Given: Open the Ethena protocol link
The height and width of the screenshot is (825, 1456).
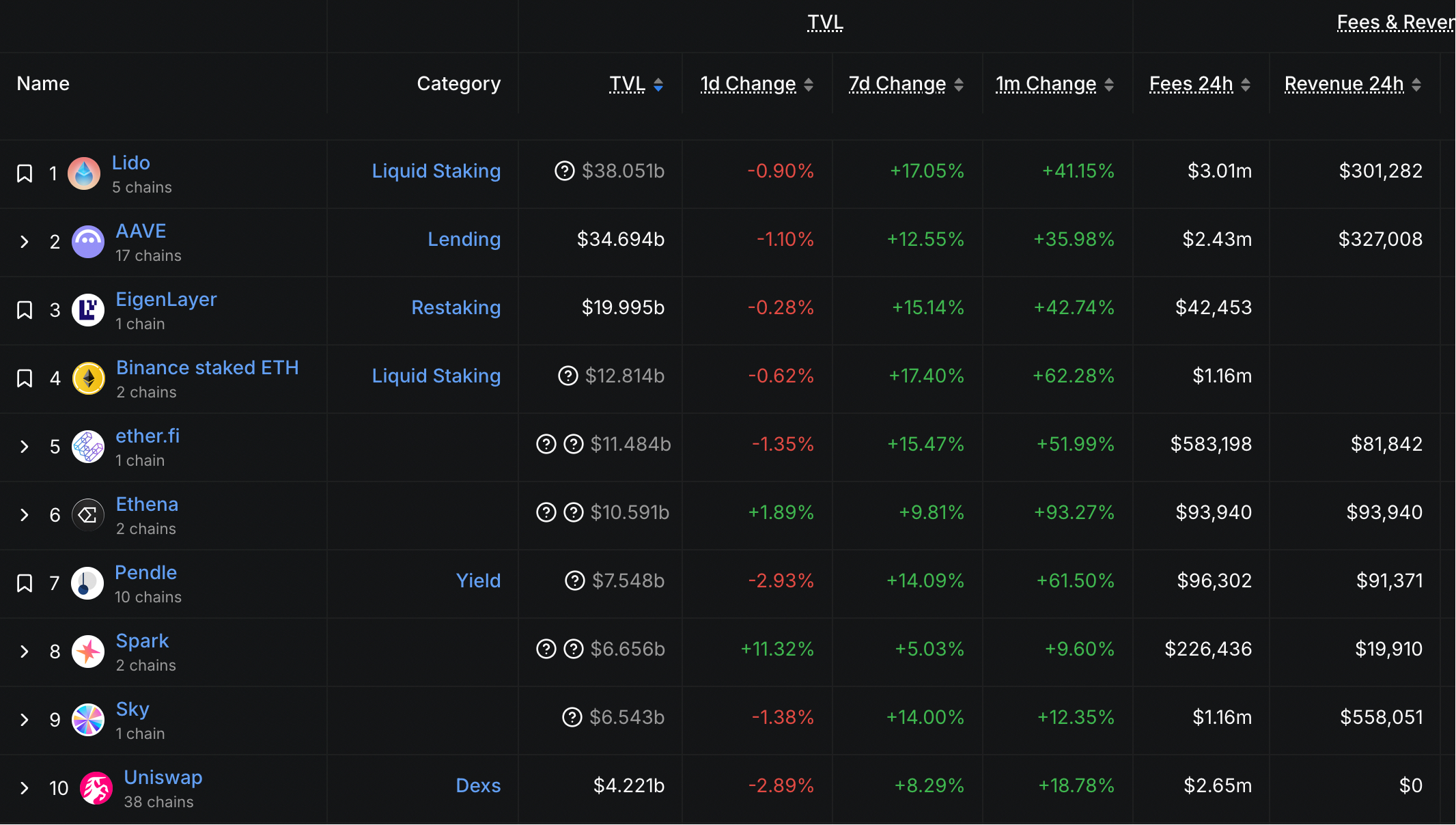Looking at the screenshot, I should (147, 504).
